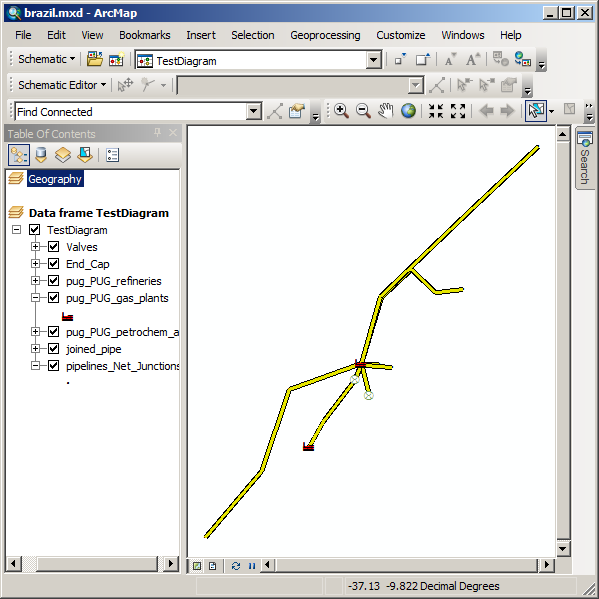Click List By Drawing Order icon
The height and width of the screenshot is (599, 599).
pyautogui.click(x=19, y=155)
